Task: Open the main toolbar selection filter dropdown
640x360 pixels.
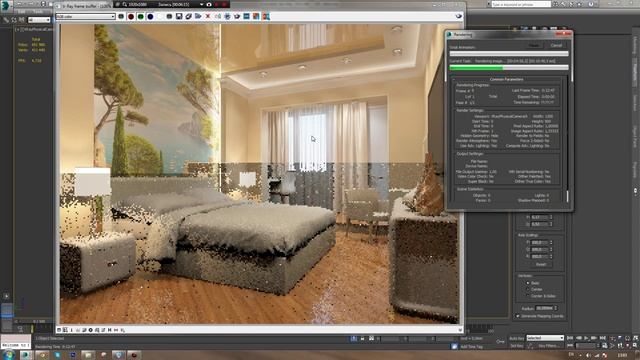Action: pos(39,20)
